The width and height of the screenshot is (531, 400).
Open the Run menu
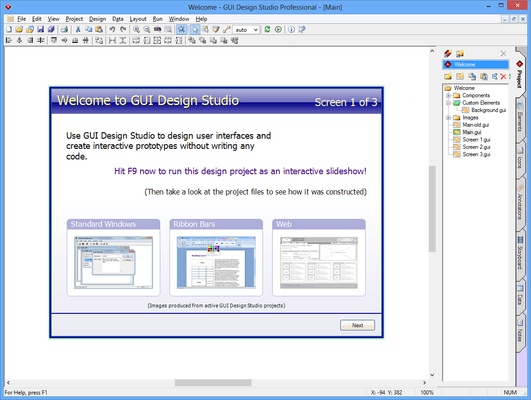(x=157, y=19)
